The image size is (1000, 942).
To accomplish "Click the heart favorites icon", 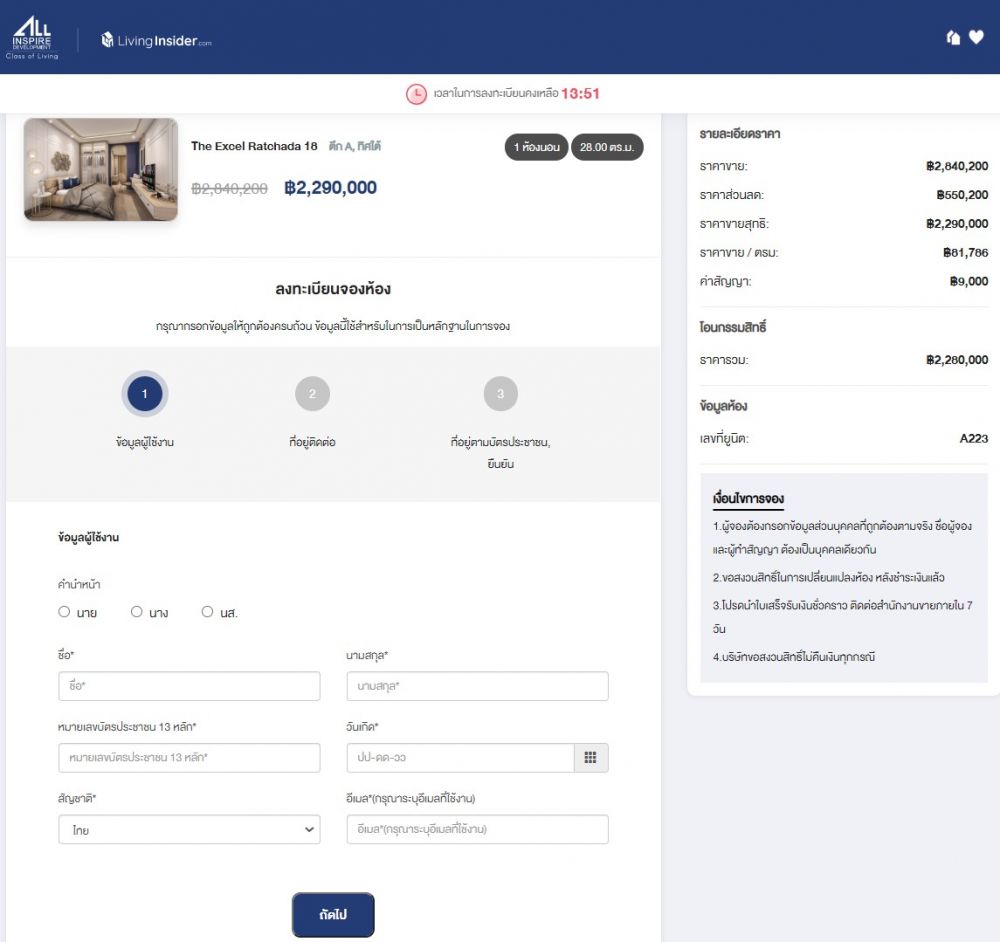I will point(976,38).
